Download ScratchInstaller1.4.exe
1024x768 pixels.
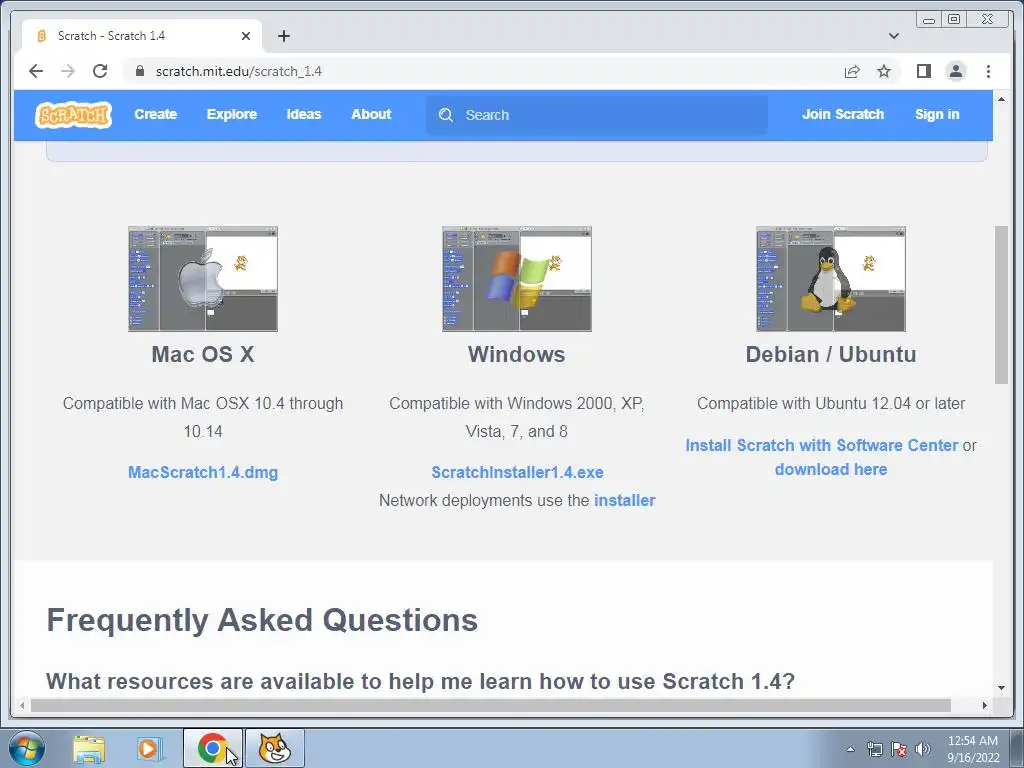517,472
